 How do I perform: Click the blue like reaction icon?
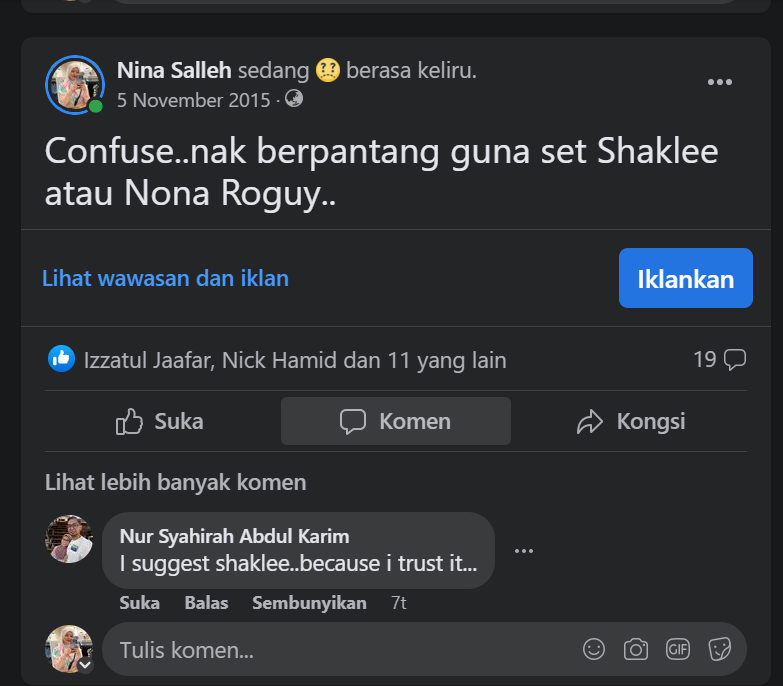tap(61, 358)
